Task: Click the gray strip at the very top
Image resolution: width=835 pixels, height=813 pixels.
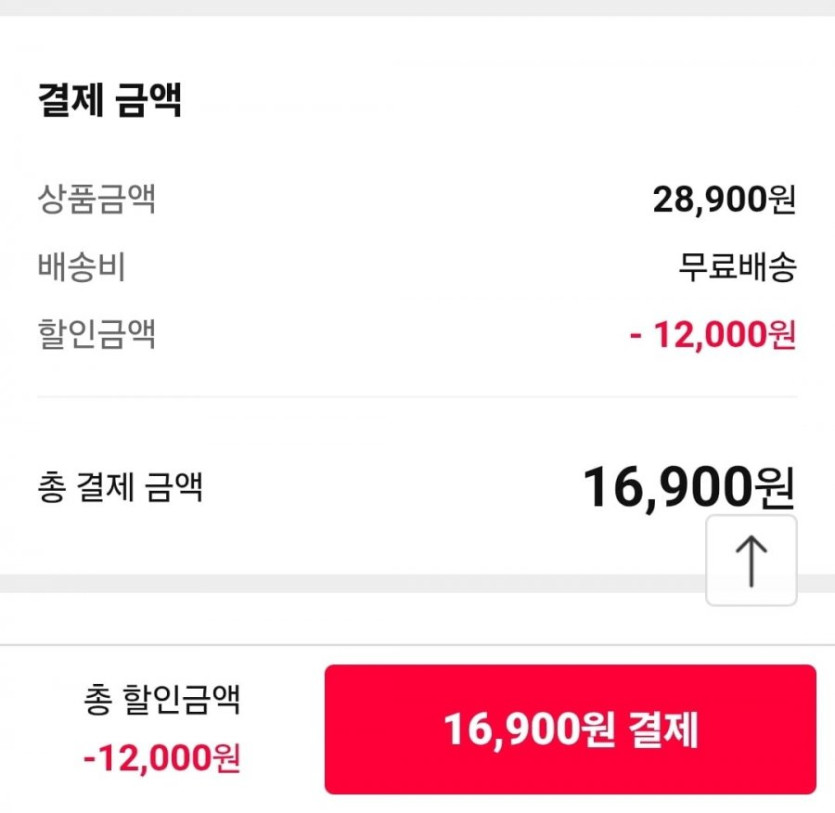Action: coord(417,7)
